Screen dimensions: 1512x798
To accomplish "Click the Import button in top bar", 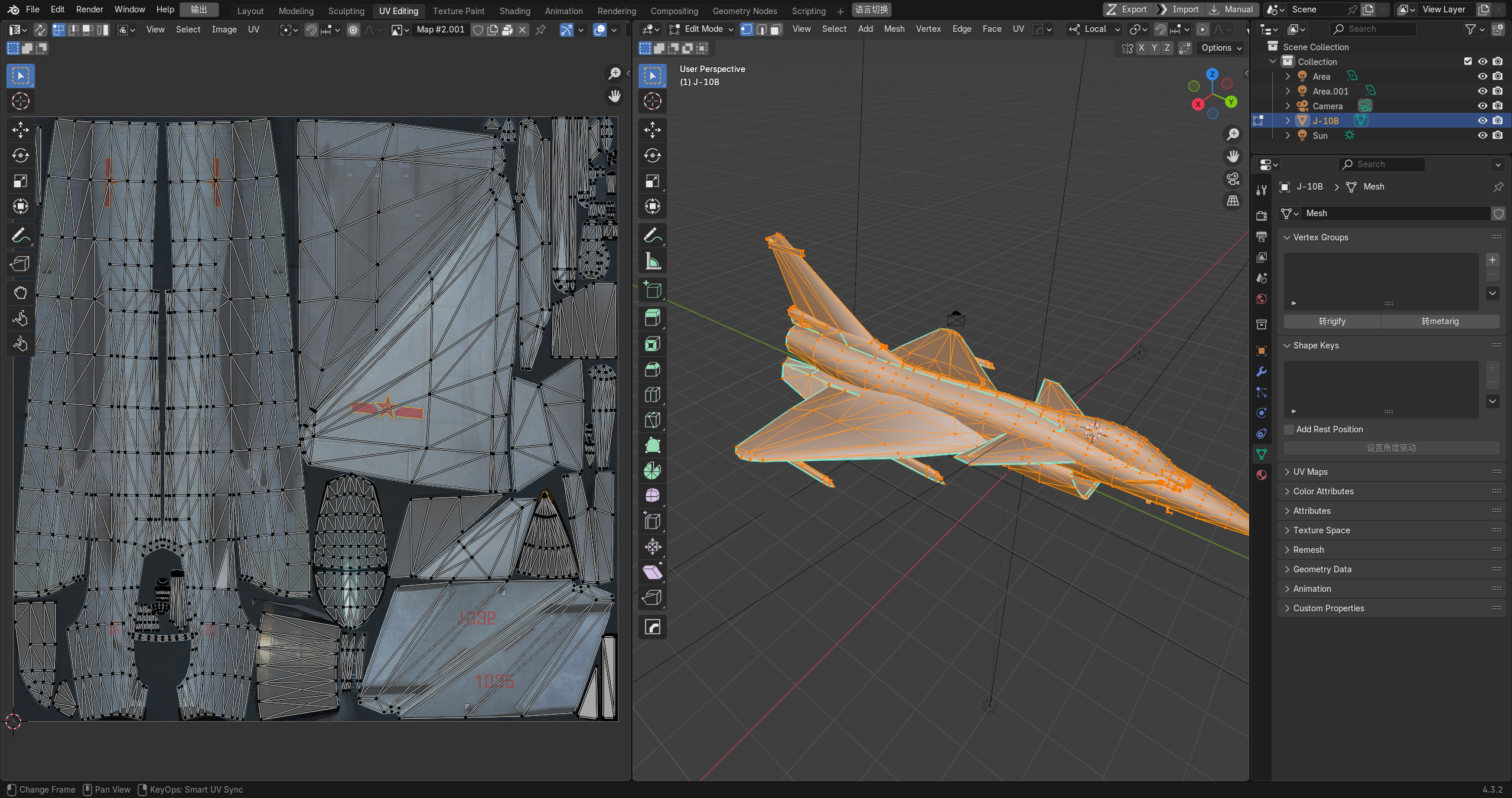I will coord(1179,9).
